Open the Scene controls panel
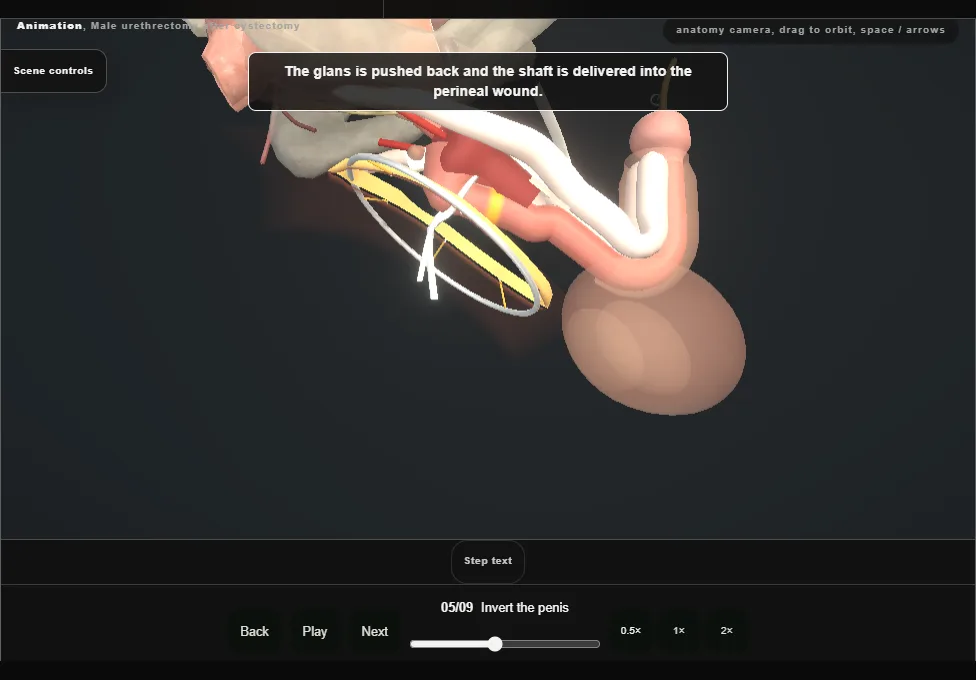Image resolution: width=976 pixels, height=680 pixels. 54,71
